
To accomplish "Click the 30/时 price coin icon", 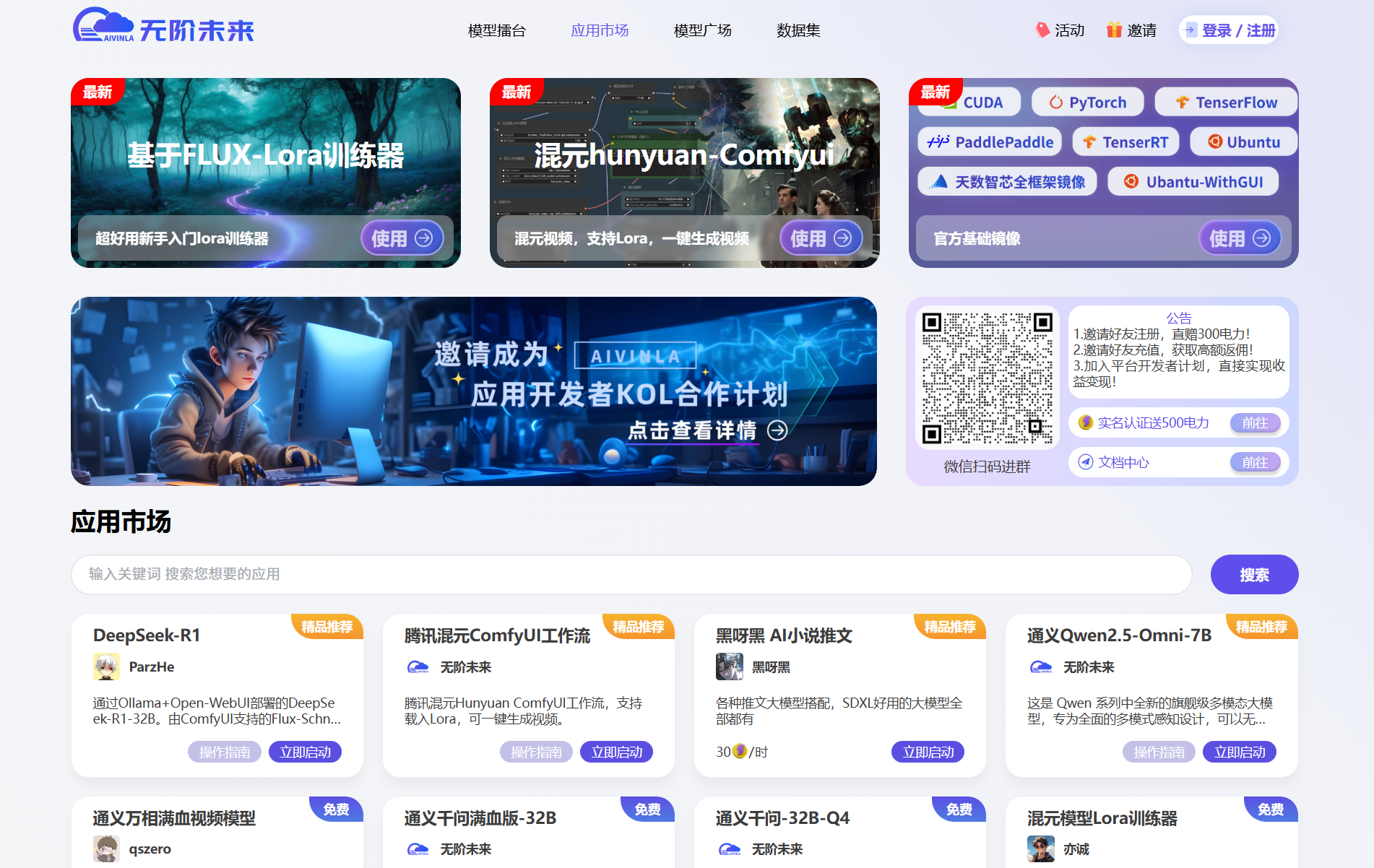I will tap(740, 751).
